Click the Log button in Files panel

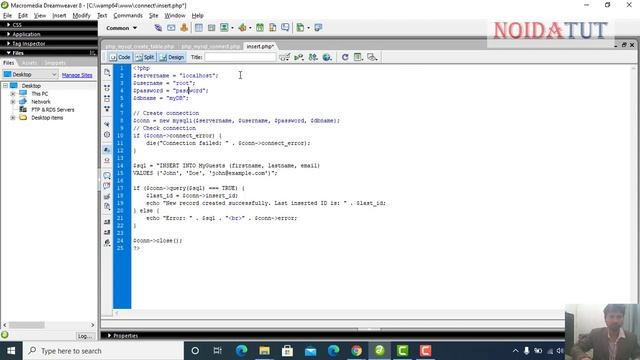click(x=85, y=336)
